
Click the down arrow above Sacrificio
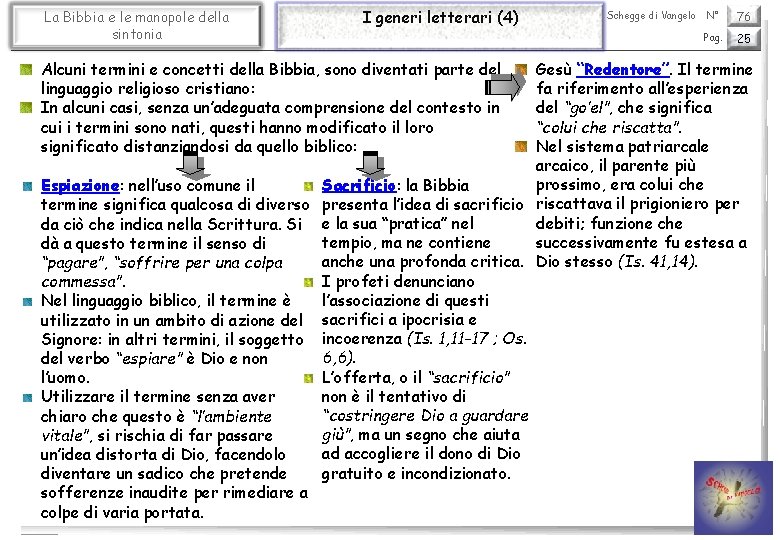(373, 165)
